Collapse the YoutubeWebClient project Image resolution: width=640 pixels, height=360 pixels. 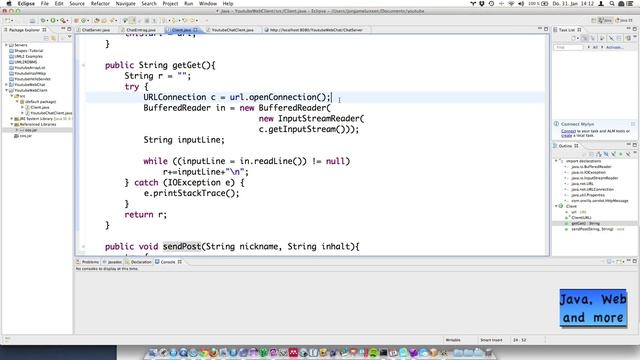6,90
